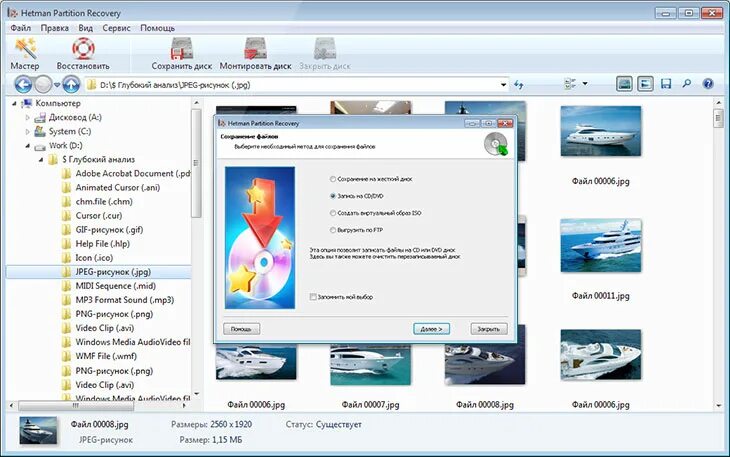The height and width of the screenshot is (457, 730).
Task: Click Далее > button in dialog
Action: pyautogui.click(x=431, y=329)
